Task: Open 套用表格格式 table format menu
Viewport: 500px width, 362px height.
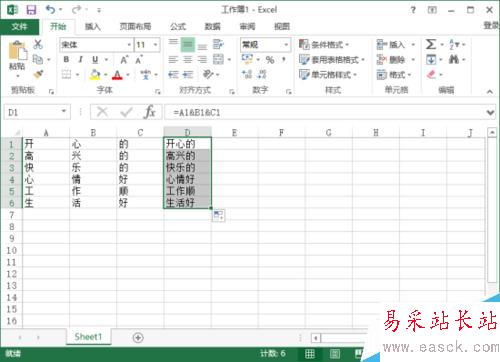Action: (x=332, y=60)
